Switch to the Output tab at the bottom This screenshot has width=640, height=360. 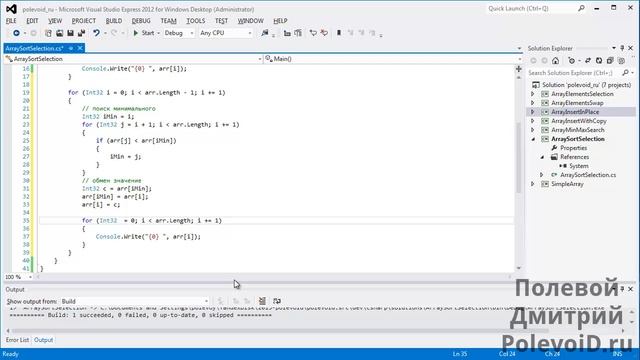(x=43, y=340)
